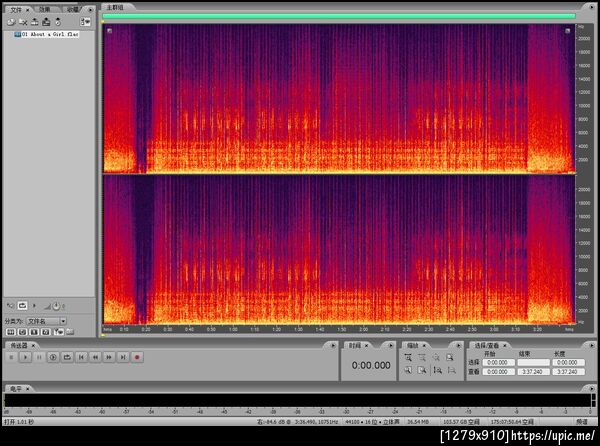Viewport: 600px width, 446px height.
Task: Switch to the 效果 tab
Action: point(45,9)
